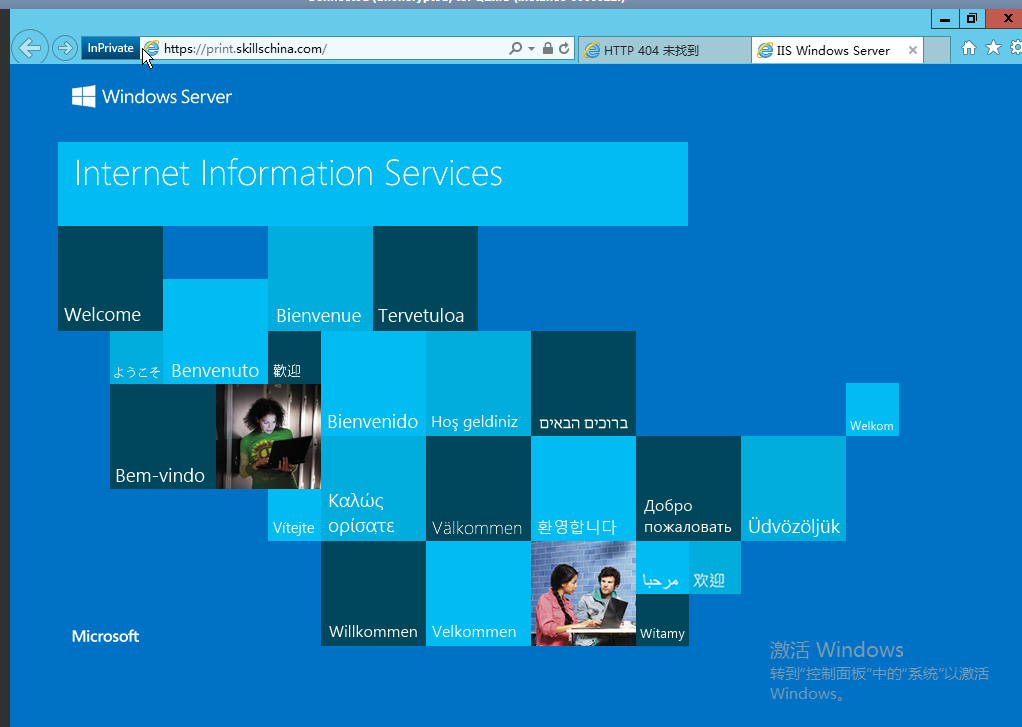
Task: Minimize the Internet Explorer window
Action: click(x=944, y=19)
